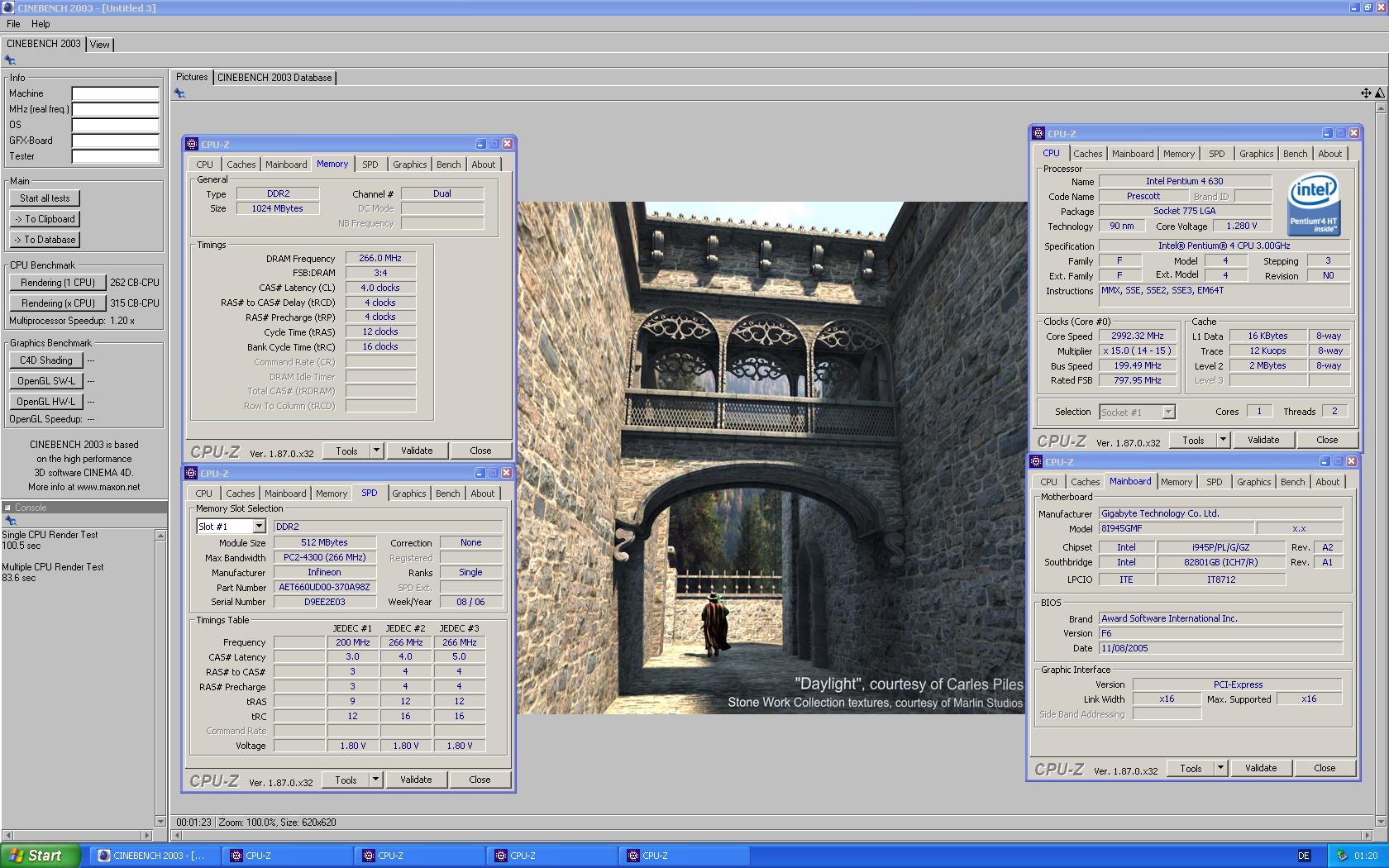The image size is (1389, 868).
Task: Click the picture area horizontal scrollbar left arrow
Action: pyautogui.click(x=177, y=835)
